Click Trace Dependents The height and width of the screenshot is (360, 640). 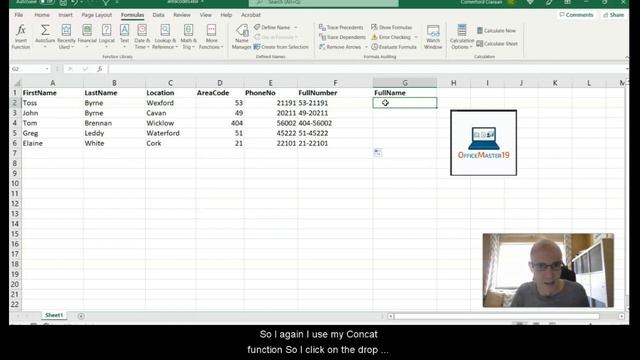tap(342, 37)
